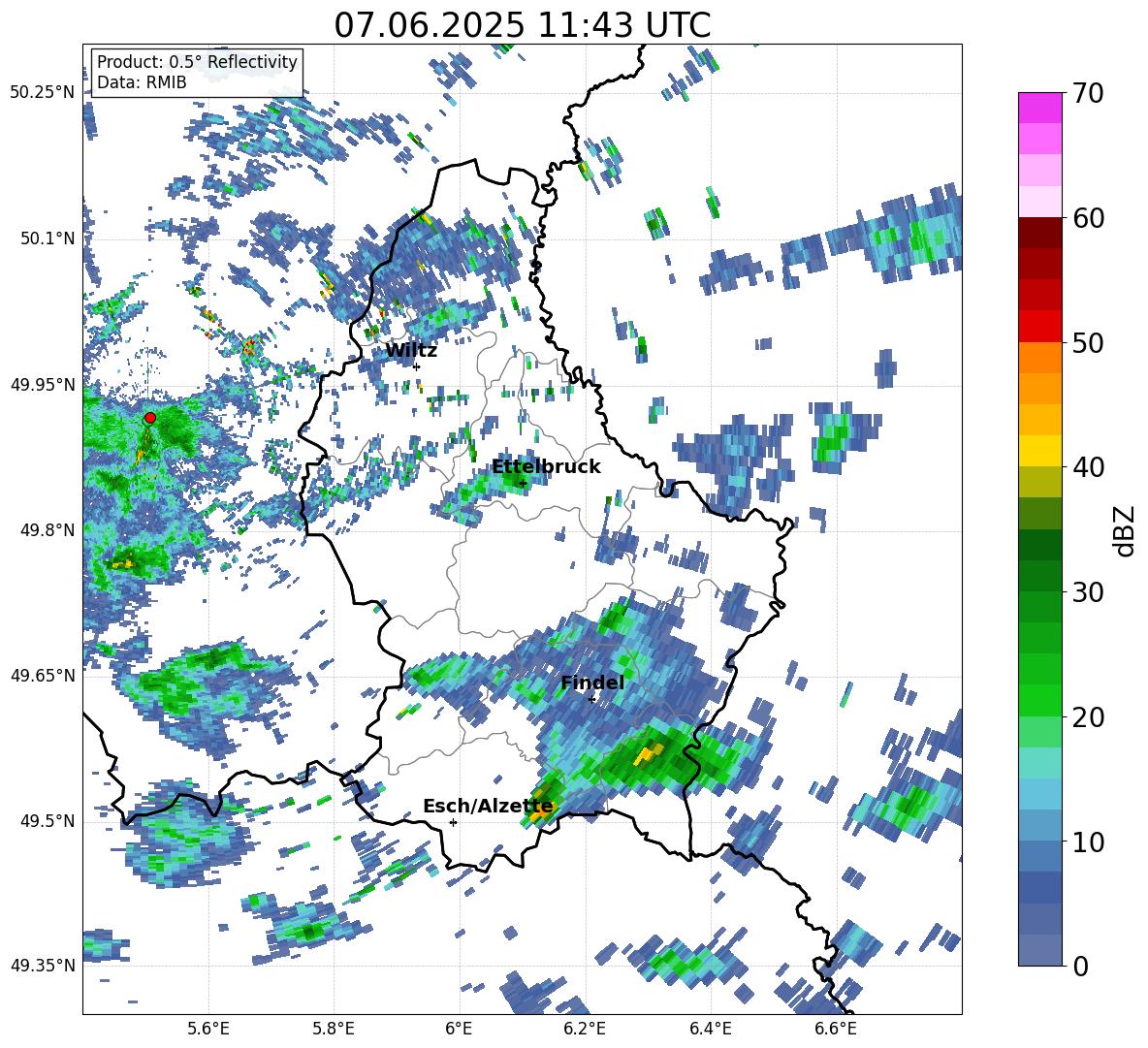This screenshot has width=1148, height=1048.
Task: Click the red radar location marker
Action: coord(150,418)
